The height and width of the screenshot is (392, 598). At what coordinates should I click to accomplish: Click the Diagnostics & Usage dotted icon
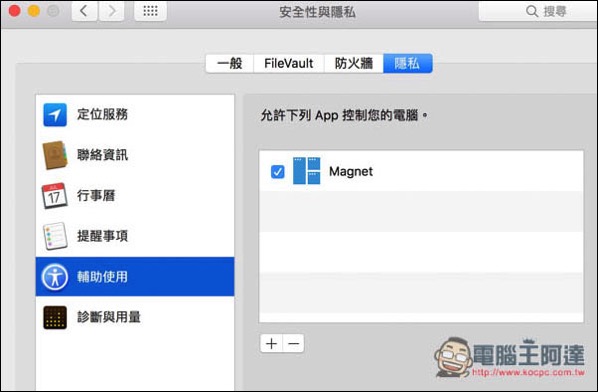coord(55,317)
